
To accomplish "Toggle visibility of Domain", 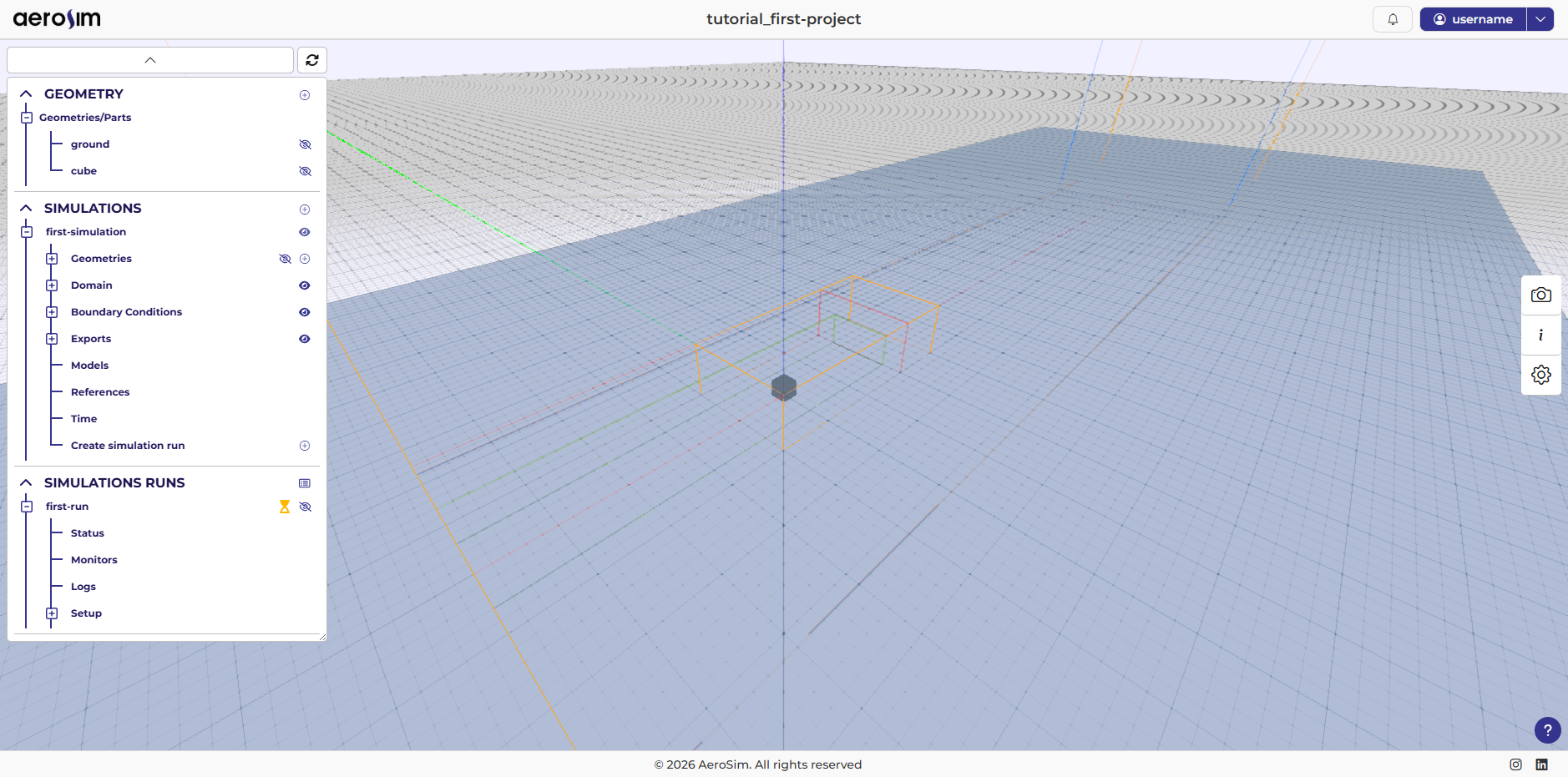I will (x=305, y=285).
